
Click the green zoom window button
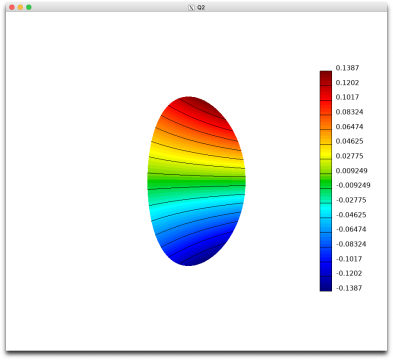[29, 7]
